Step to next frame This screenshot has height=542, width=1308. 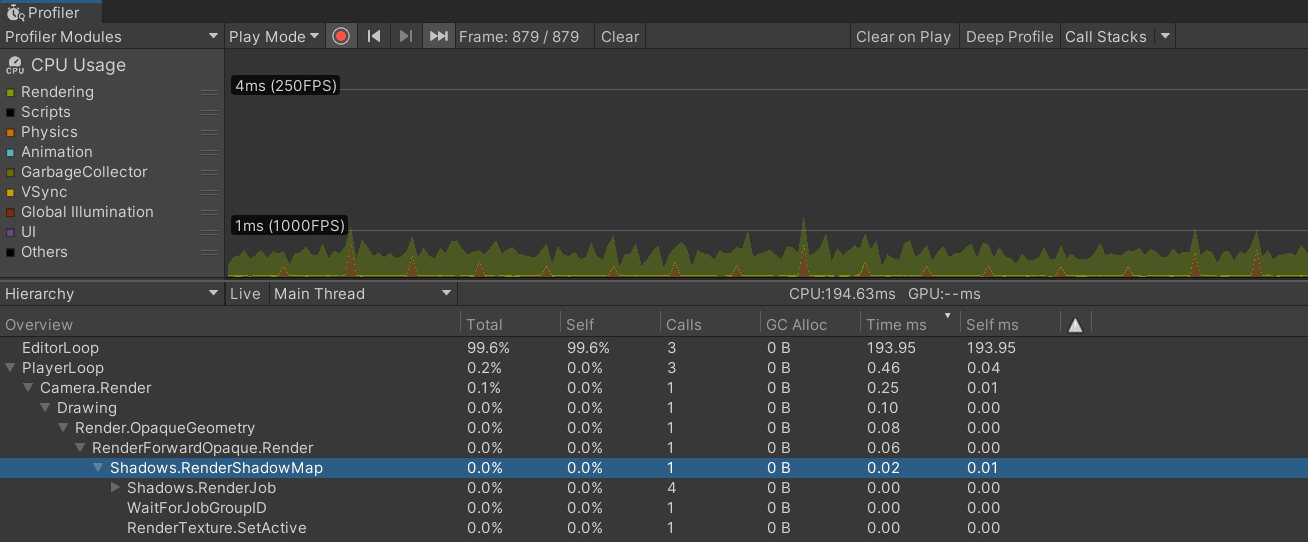(405, 36)
